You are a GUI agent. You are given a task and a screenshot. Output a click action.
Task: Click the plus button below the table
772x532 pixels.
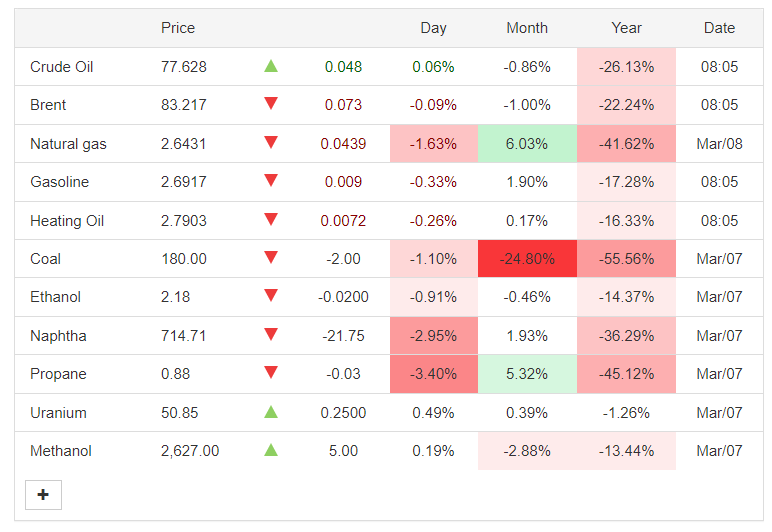[43, 495]
